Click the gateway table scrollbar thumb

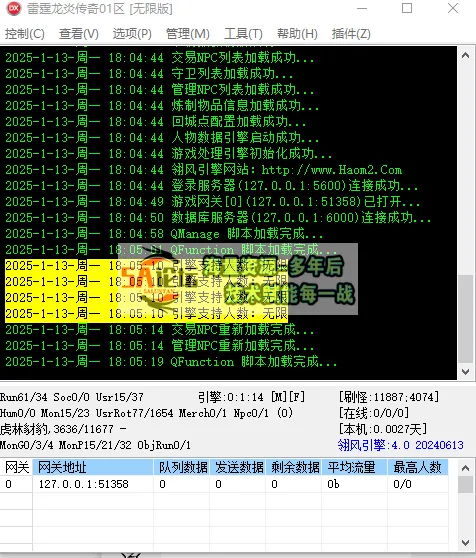465,484
